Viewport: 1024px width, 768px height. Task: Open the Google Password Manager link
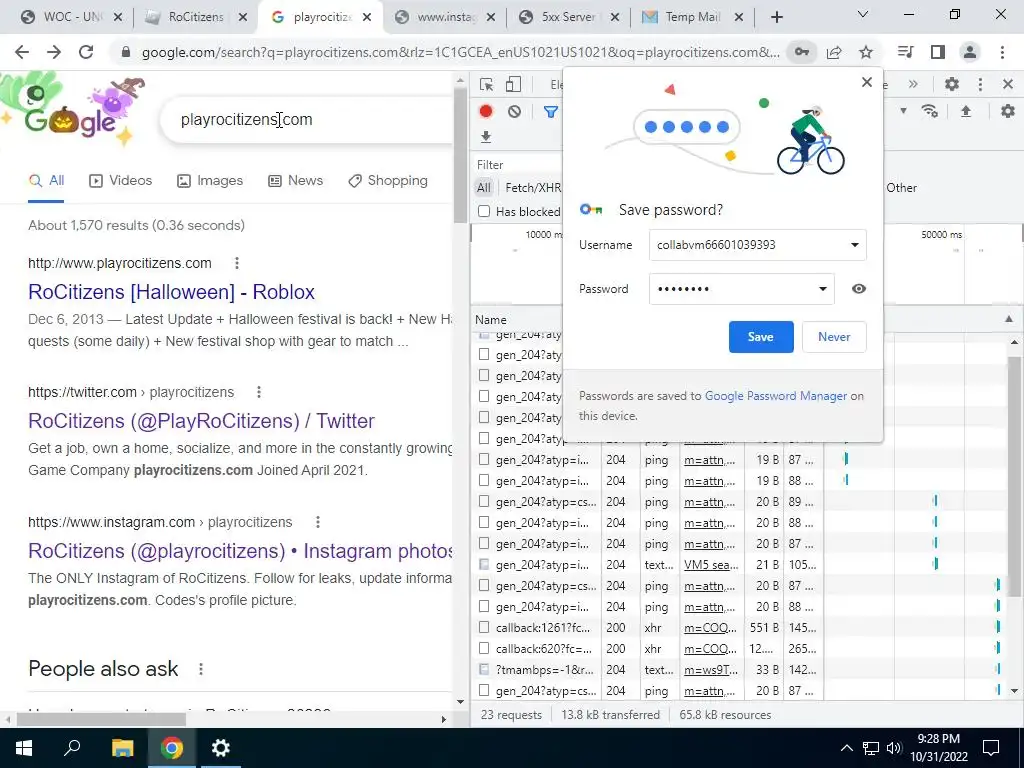776,396
